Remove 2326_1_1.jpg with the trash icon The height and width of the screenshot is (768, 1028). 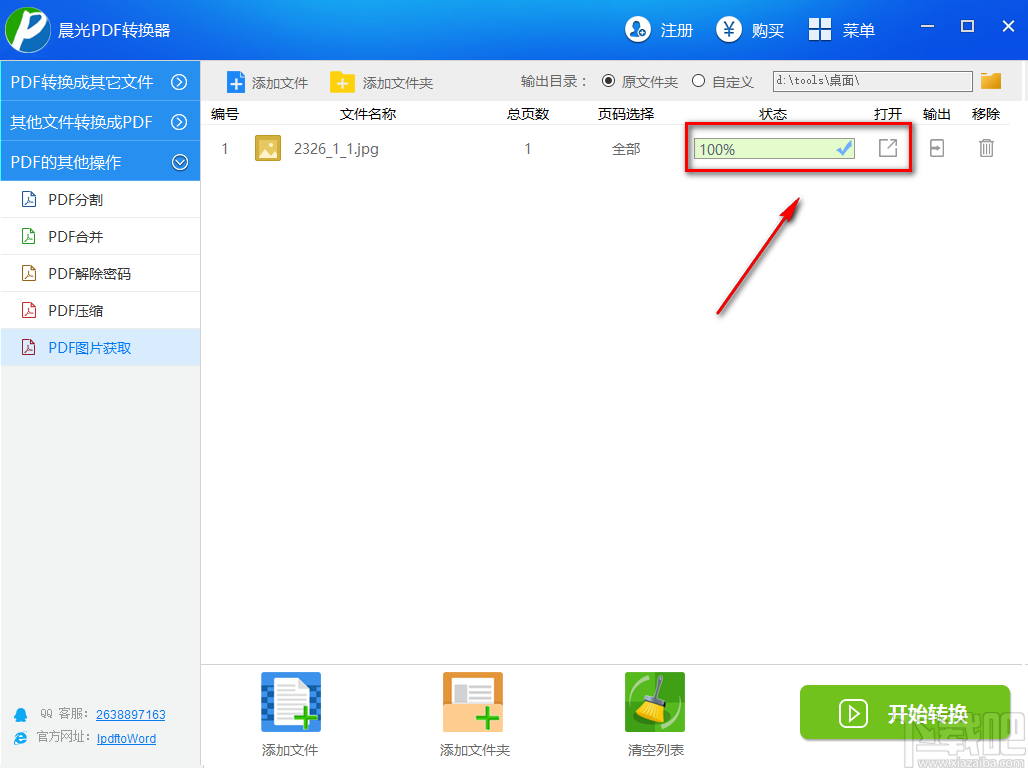(986, 148)
